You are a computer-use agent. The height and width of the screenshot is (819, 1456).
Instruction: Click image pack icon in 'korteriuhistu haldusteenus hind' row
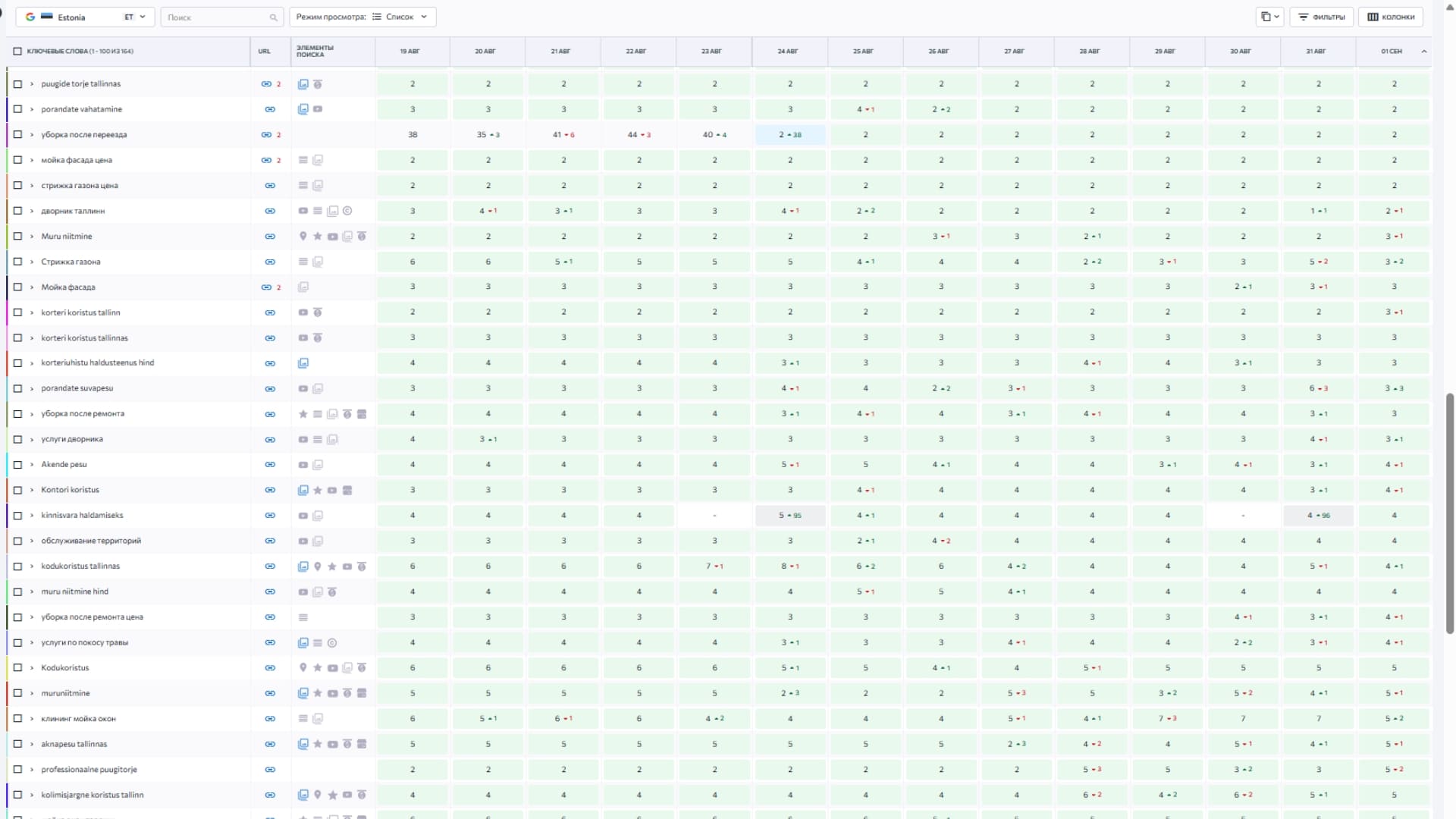point(303,363)
